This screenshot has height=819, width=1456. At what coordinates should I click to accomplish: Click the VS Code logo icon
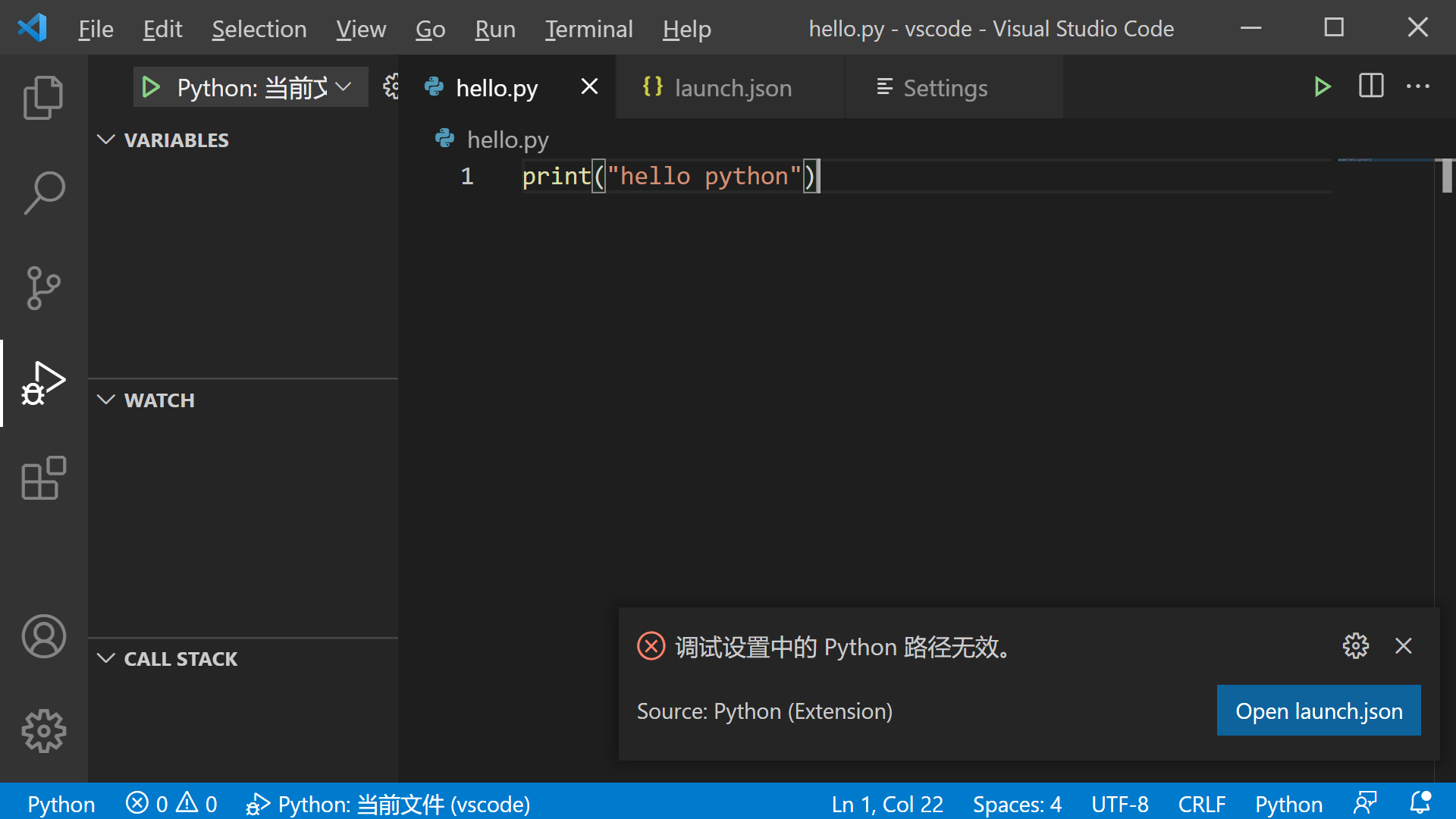tap(33, 28)
